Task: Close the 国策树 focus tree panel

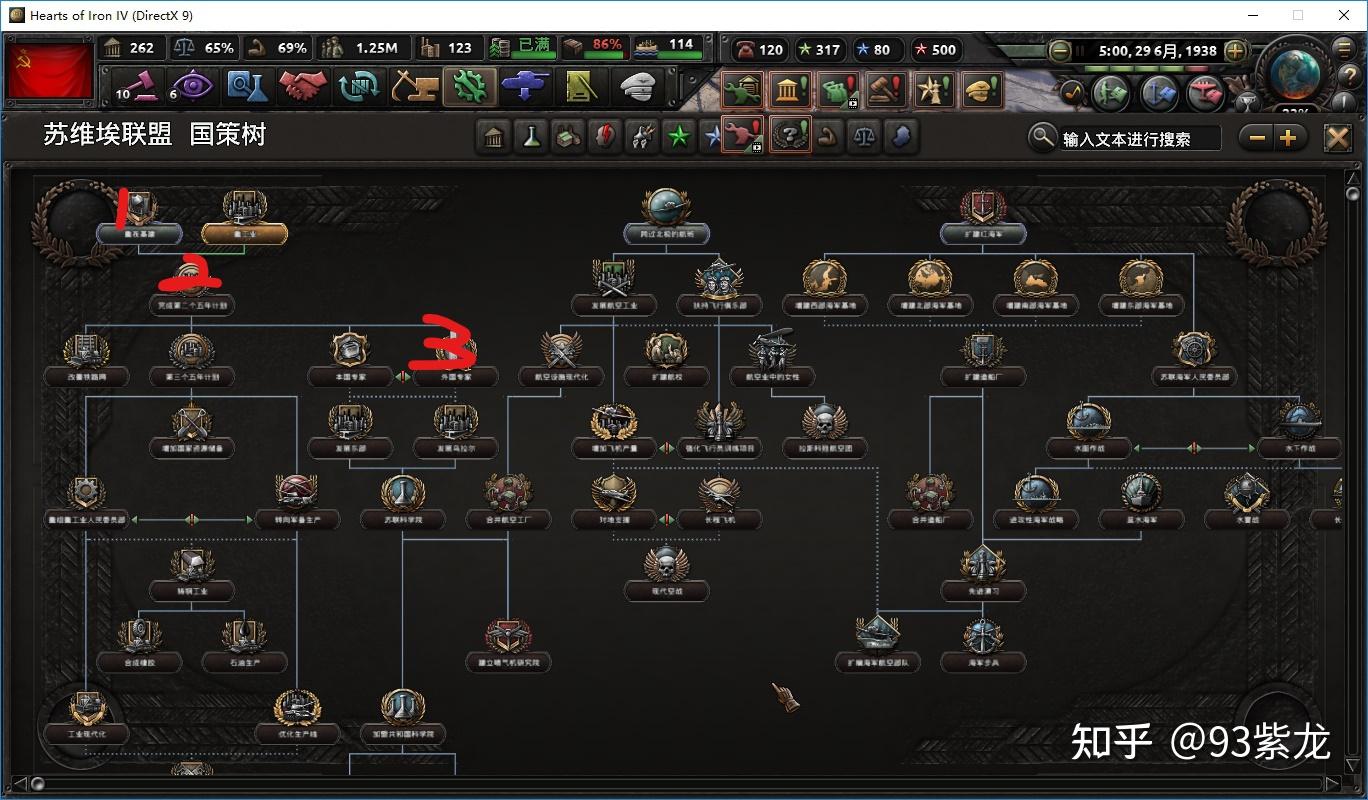Action: (x=1338, y=138)
